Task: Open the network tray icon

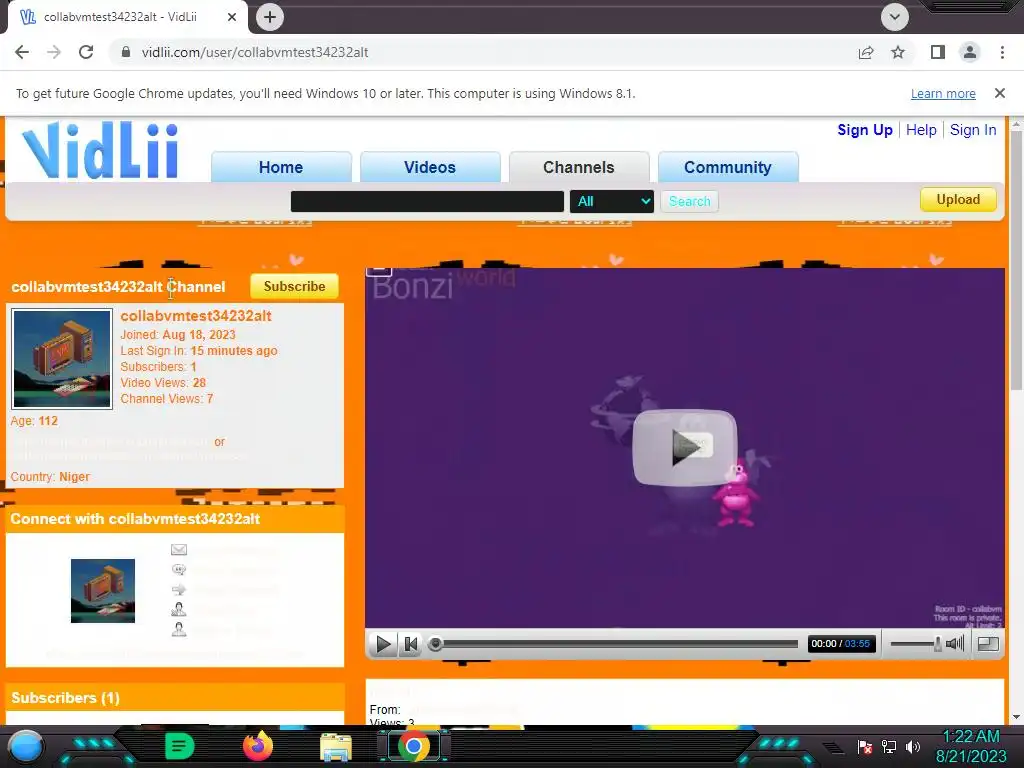Action: [x=889, y=746]
